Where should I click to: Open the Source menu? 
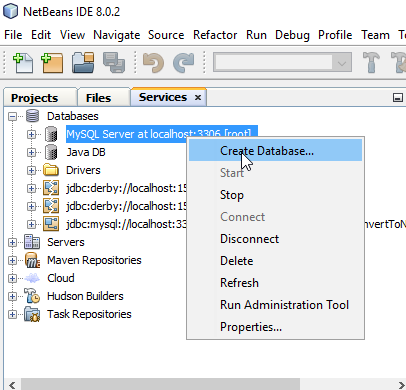click(166, 35)
